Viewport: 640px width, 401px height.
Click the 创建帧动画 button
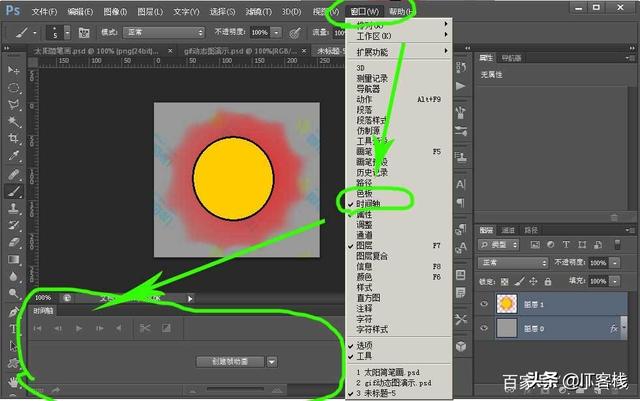[230, 361]
